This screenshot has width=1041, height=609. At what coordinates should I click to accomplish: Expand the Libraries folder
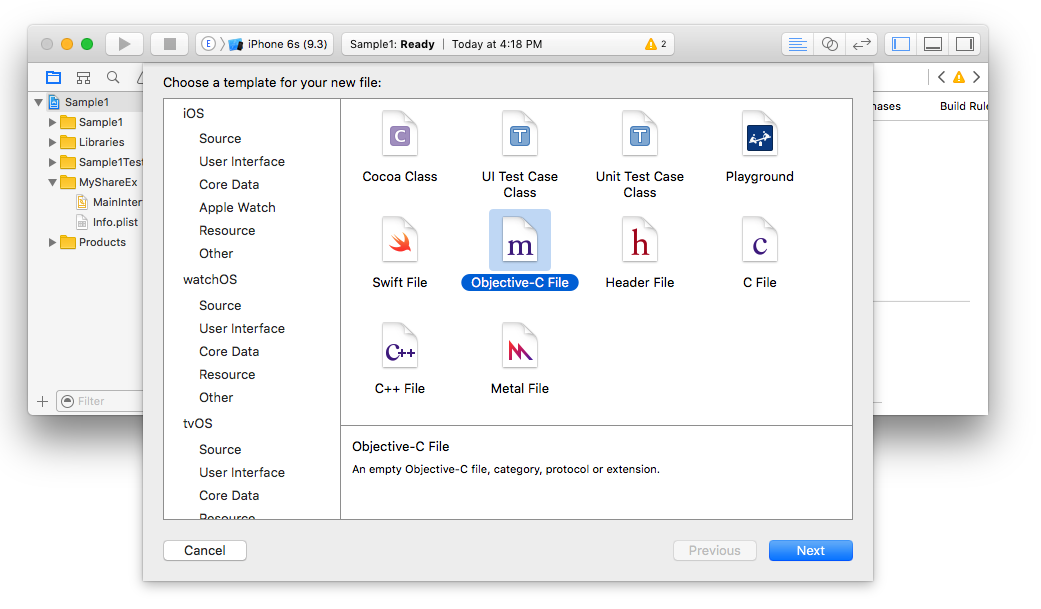pos(53,142)
